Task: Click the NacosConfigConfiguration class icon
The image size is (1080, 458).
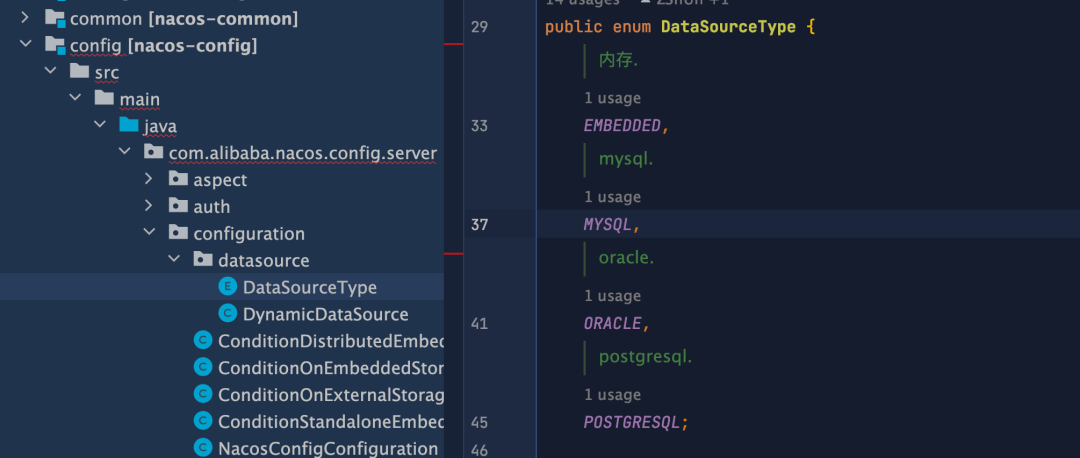Action: [x=203, y=448]
